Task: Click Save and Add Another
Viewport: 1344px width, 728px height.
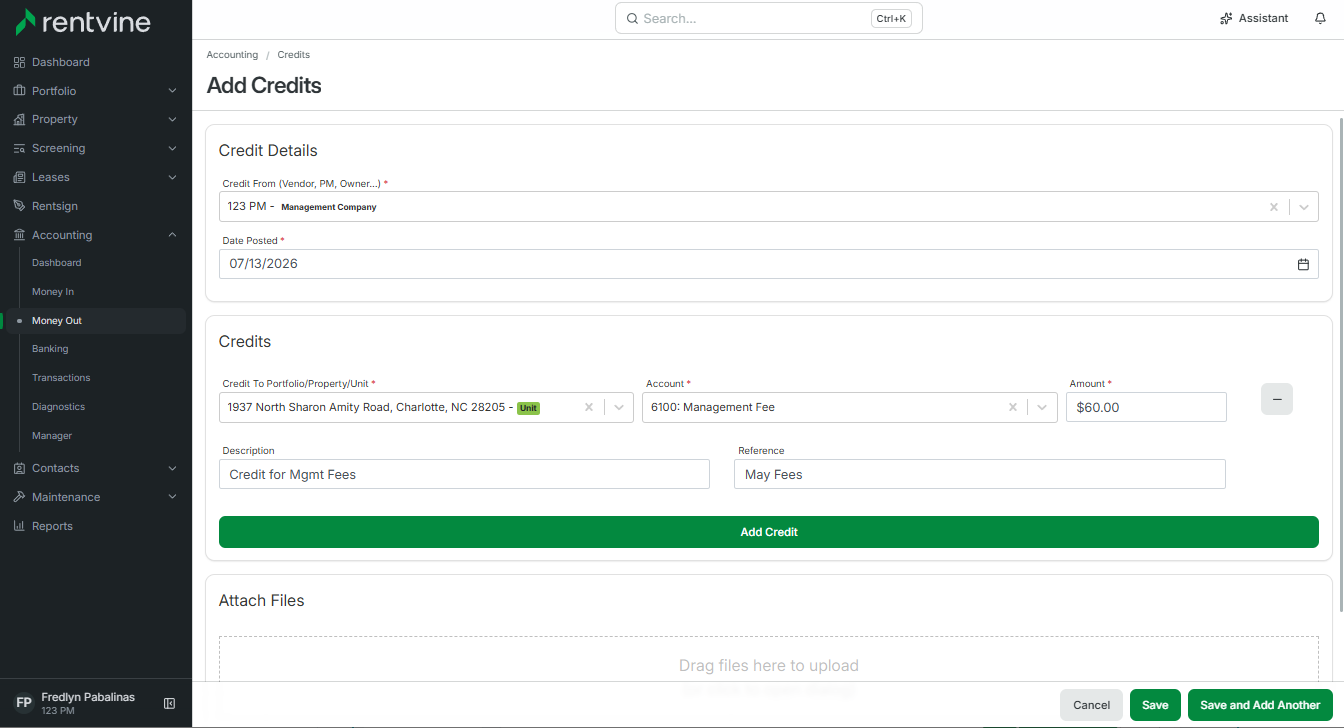Action: pos(1260,705)
